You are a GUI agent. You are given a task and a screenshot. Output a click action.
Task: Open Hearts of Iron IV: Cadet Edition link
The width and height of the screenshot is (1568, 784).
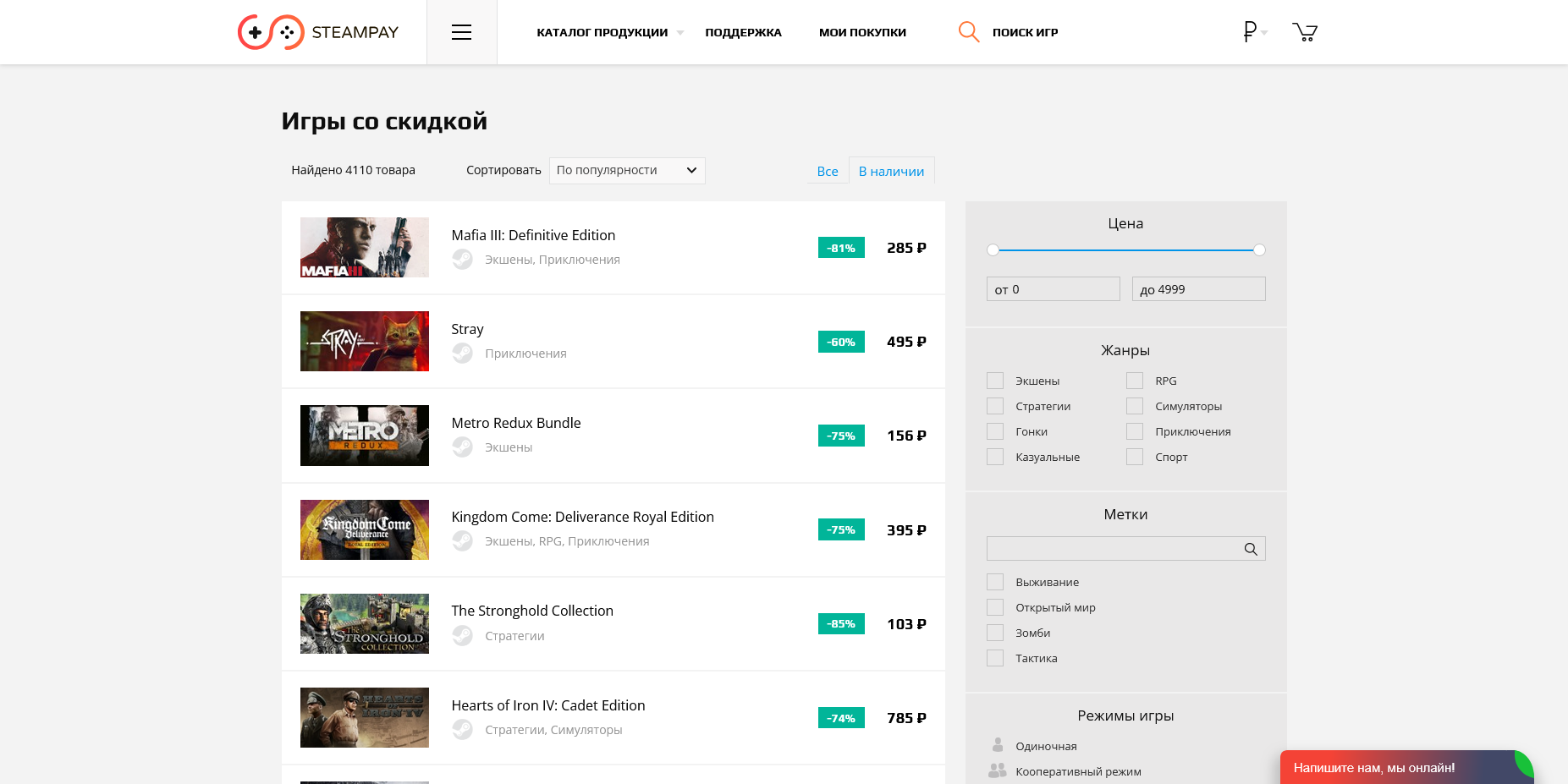coord(548,705)
